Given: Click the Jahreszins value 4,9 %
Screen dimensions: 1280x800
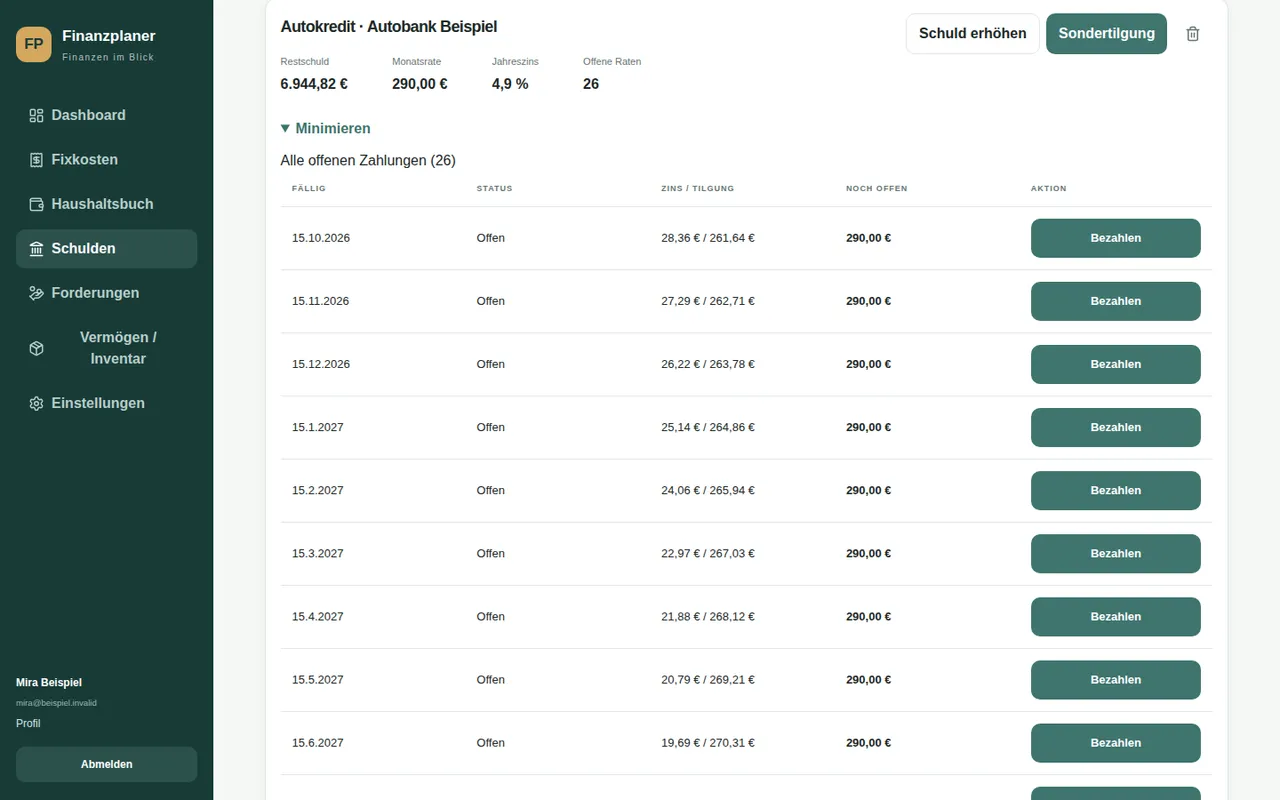Looking at the screenshot, I should click(510, 84).
